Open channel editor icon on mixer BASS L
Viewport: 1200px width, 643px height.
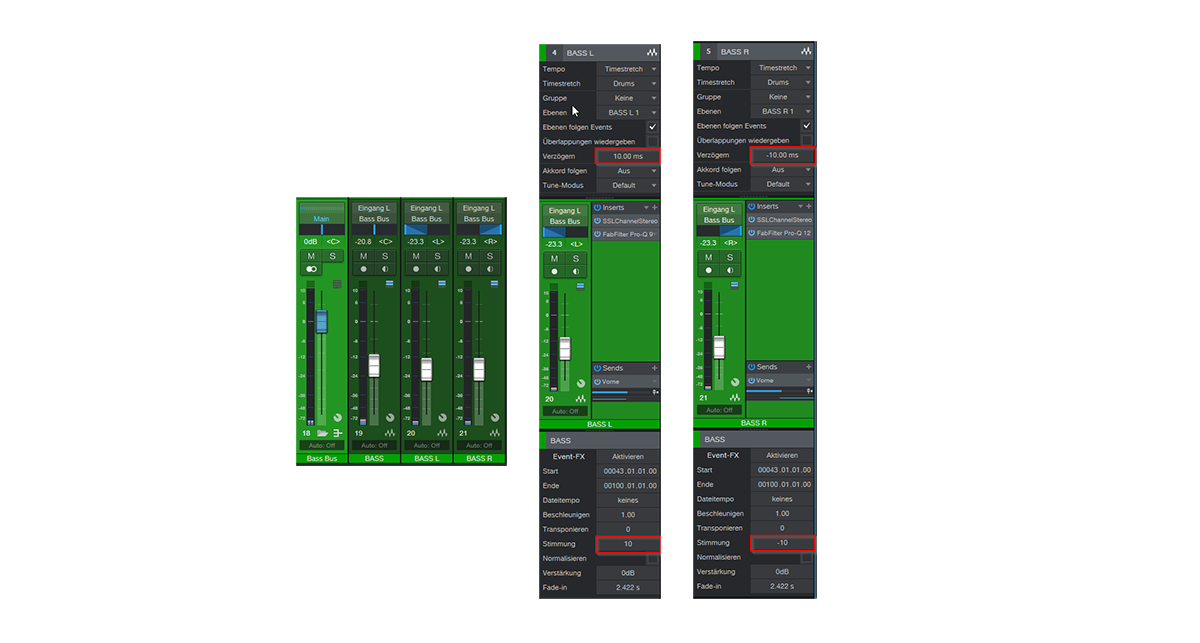click(x=443, y=284)
